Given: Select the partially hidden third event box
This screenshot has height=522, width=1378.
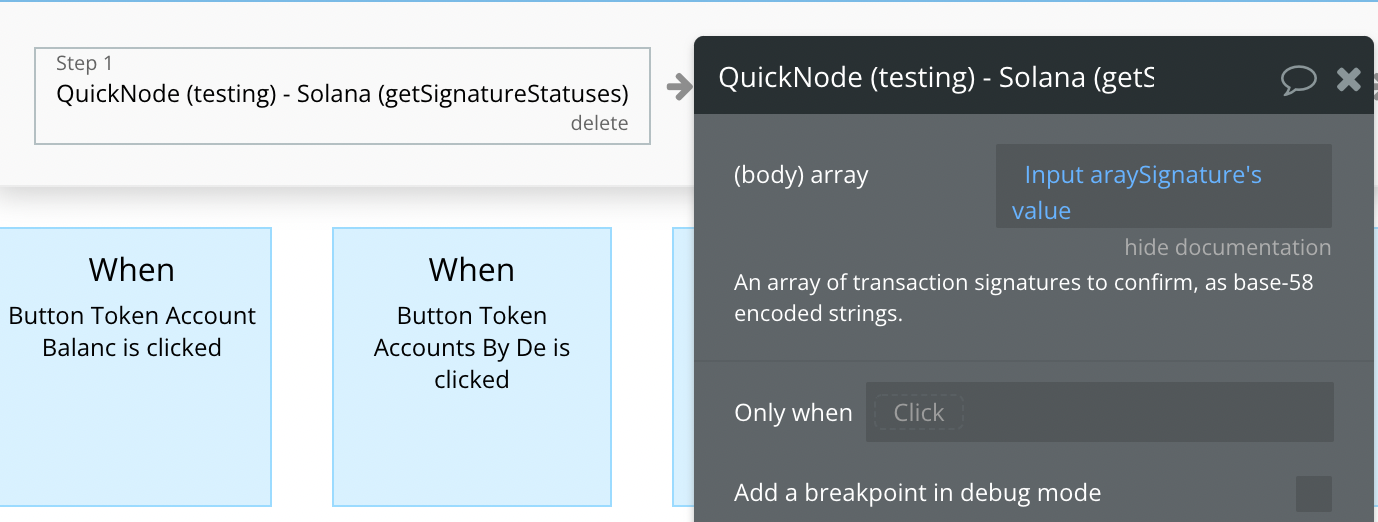Looking at the screenshot, I should pyautogui.click(x=683, y=366).
